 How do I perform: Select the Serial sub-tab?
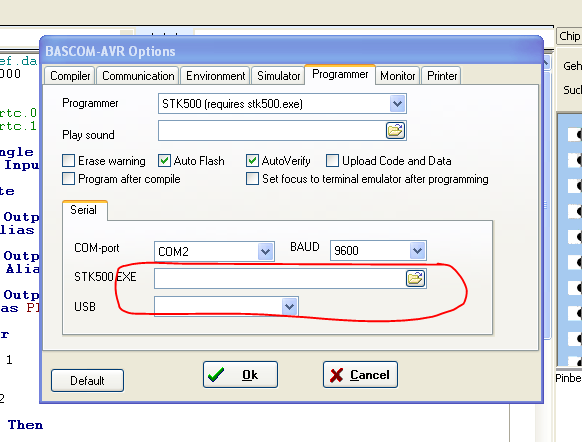click(84, 210)
